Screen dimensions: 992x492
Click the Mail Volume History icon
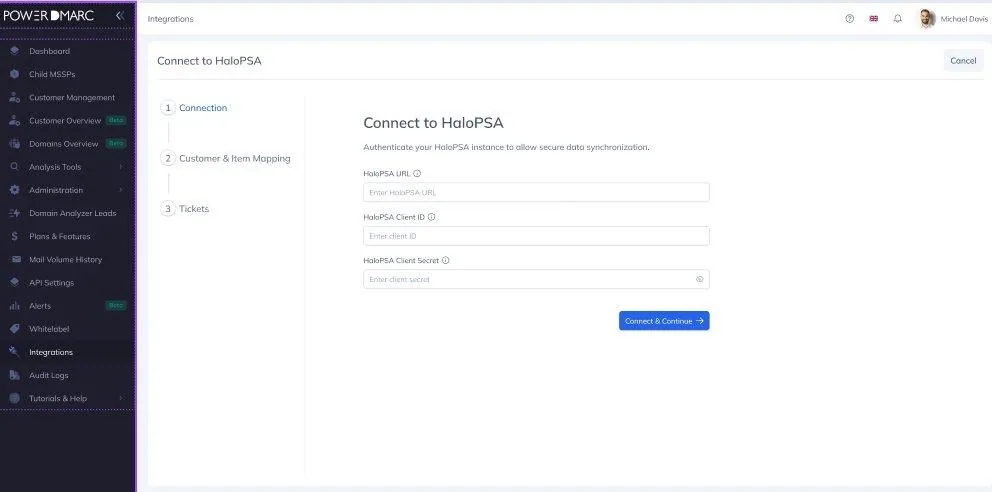(x=15, y=259)
